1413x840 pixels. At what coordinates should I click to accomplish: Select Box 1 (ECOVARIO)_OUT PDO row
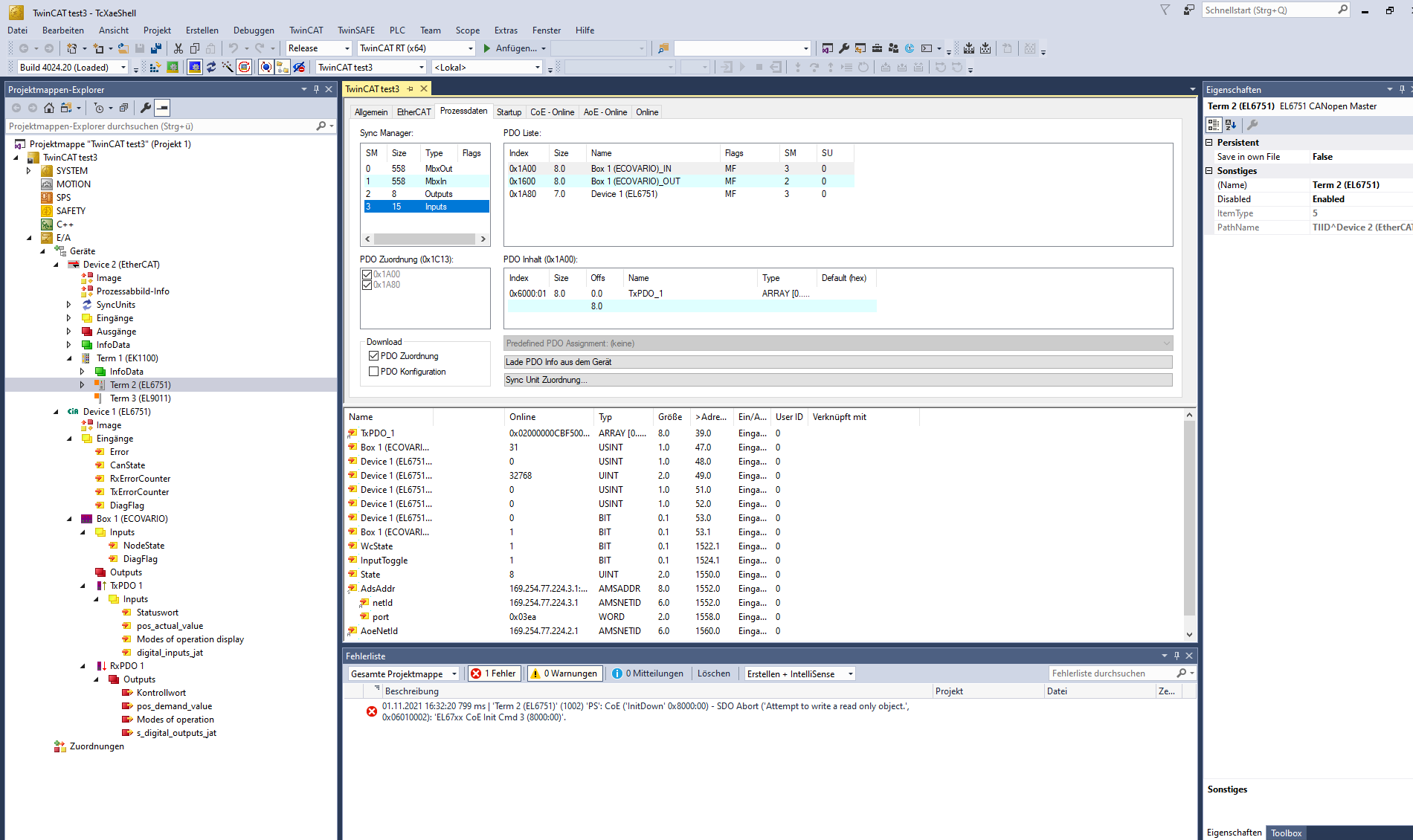[680, 181]
